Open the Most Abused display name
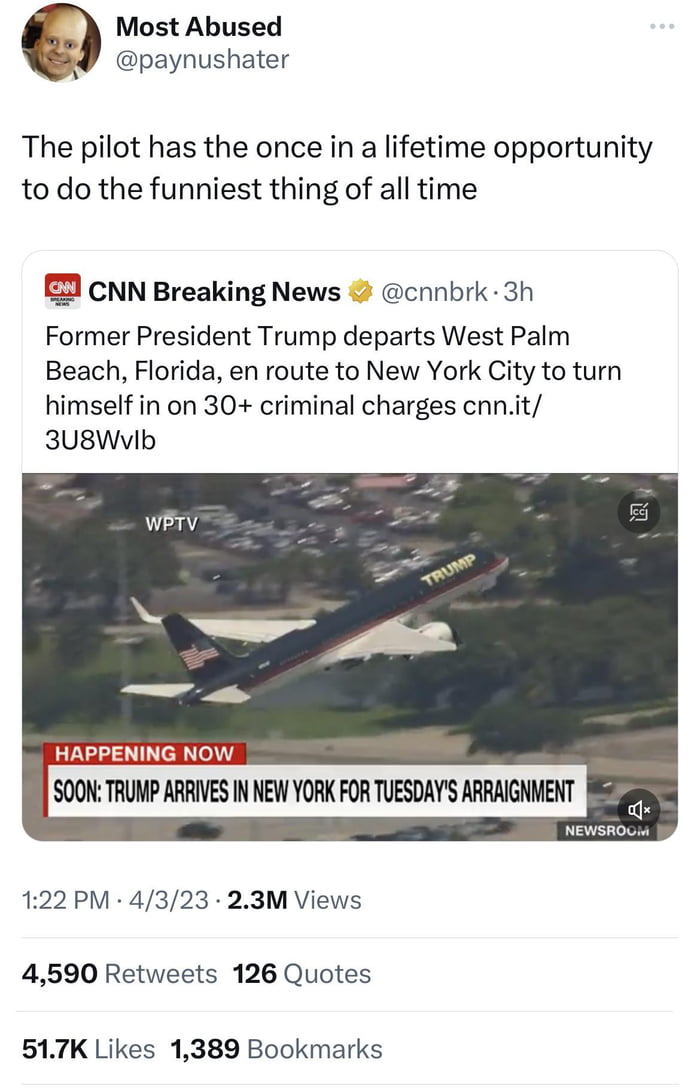The height and width of the screenshot is (1087, 700). [x=199, y=26]
